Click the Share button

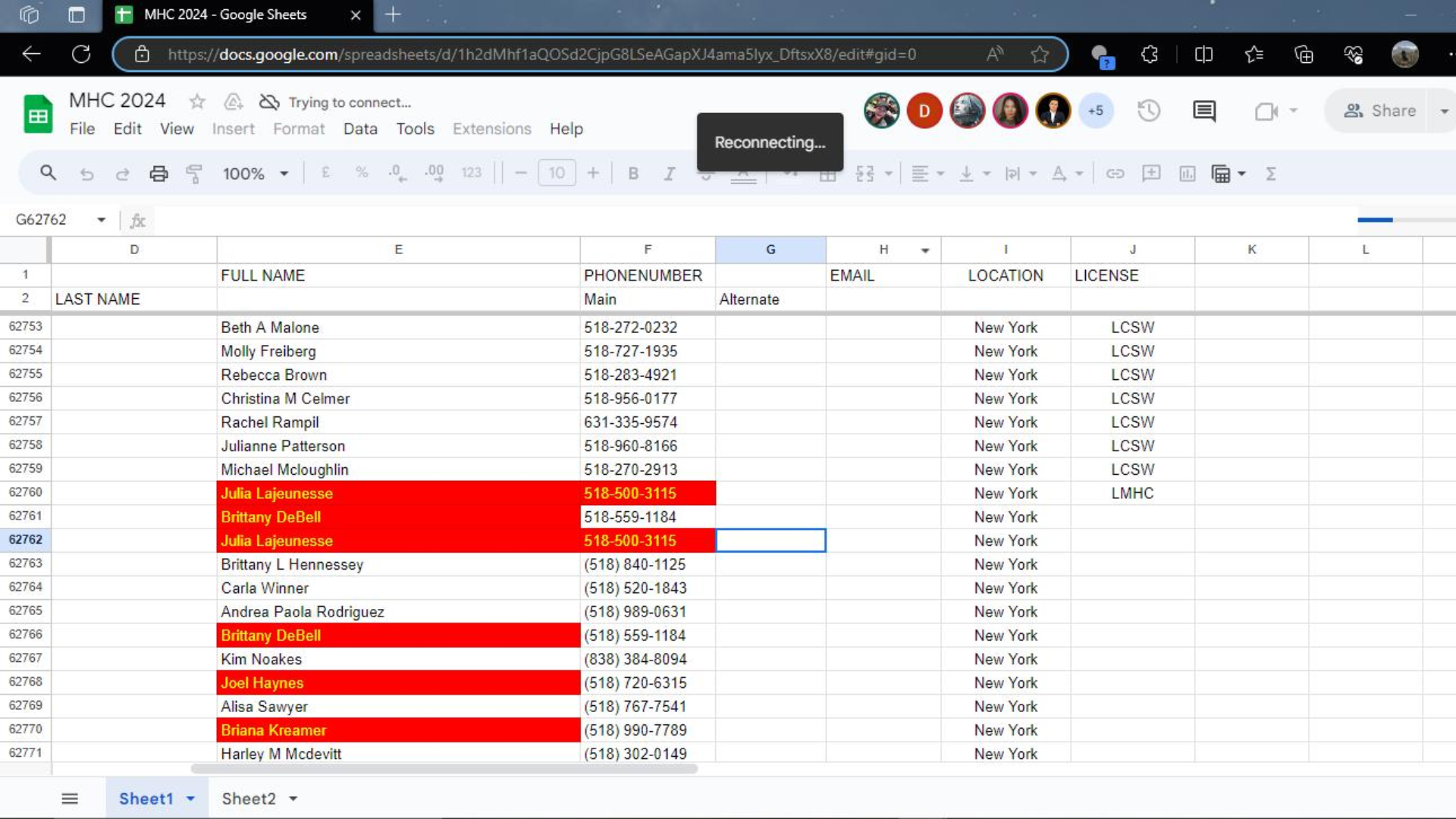[1379, 111]
